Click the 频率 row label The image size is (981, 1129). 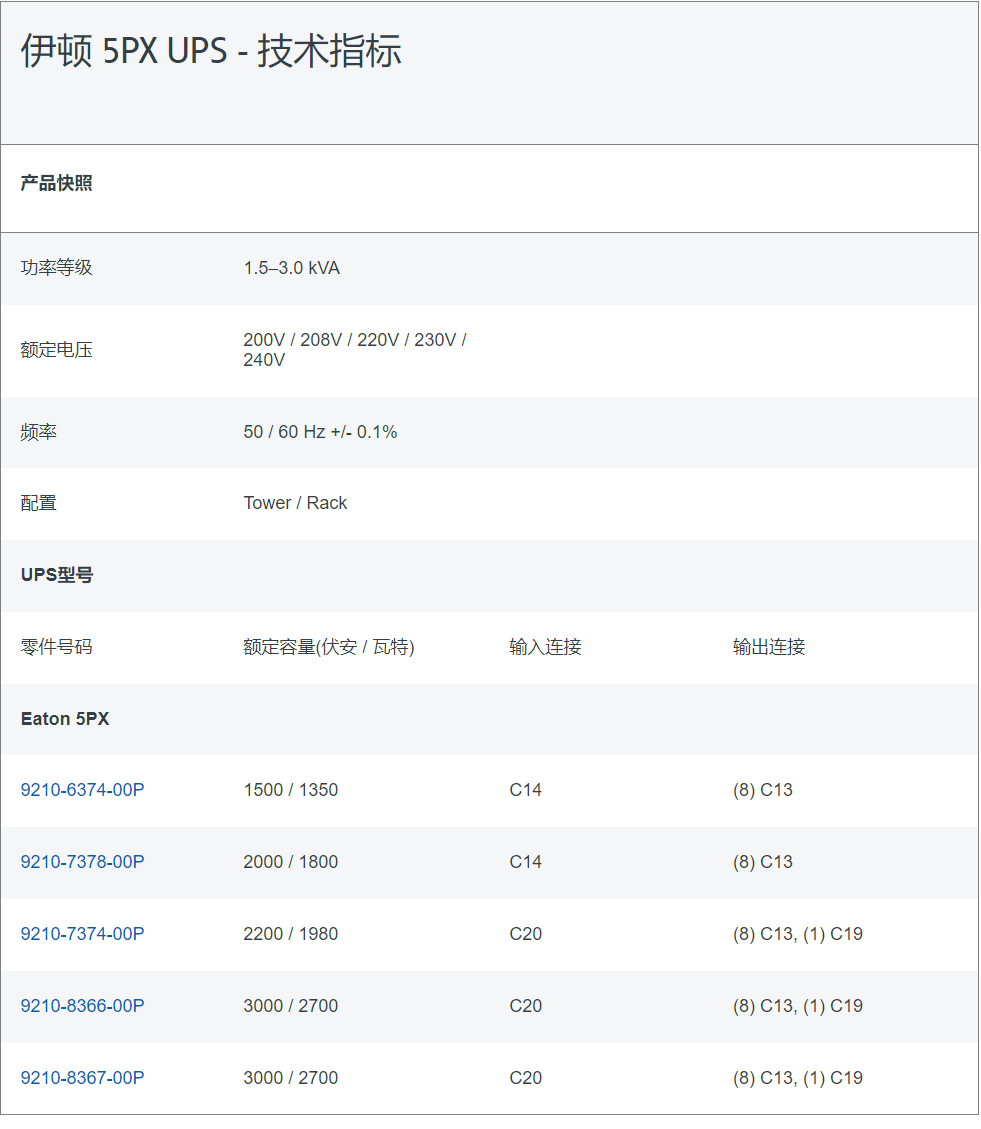pos(38,432)
